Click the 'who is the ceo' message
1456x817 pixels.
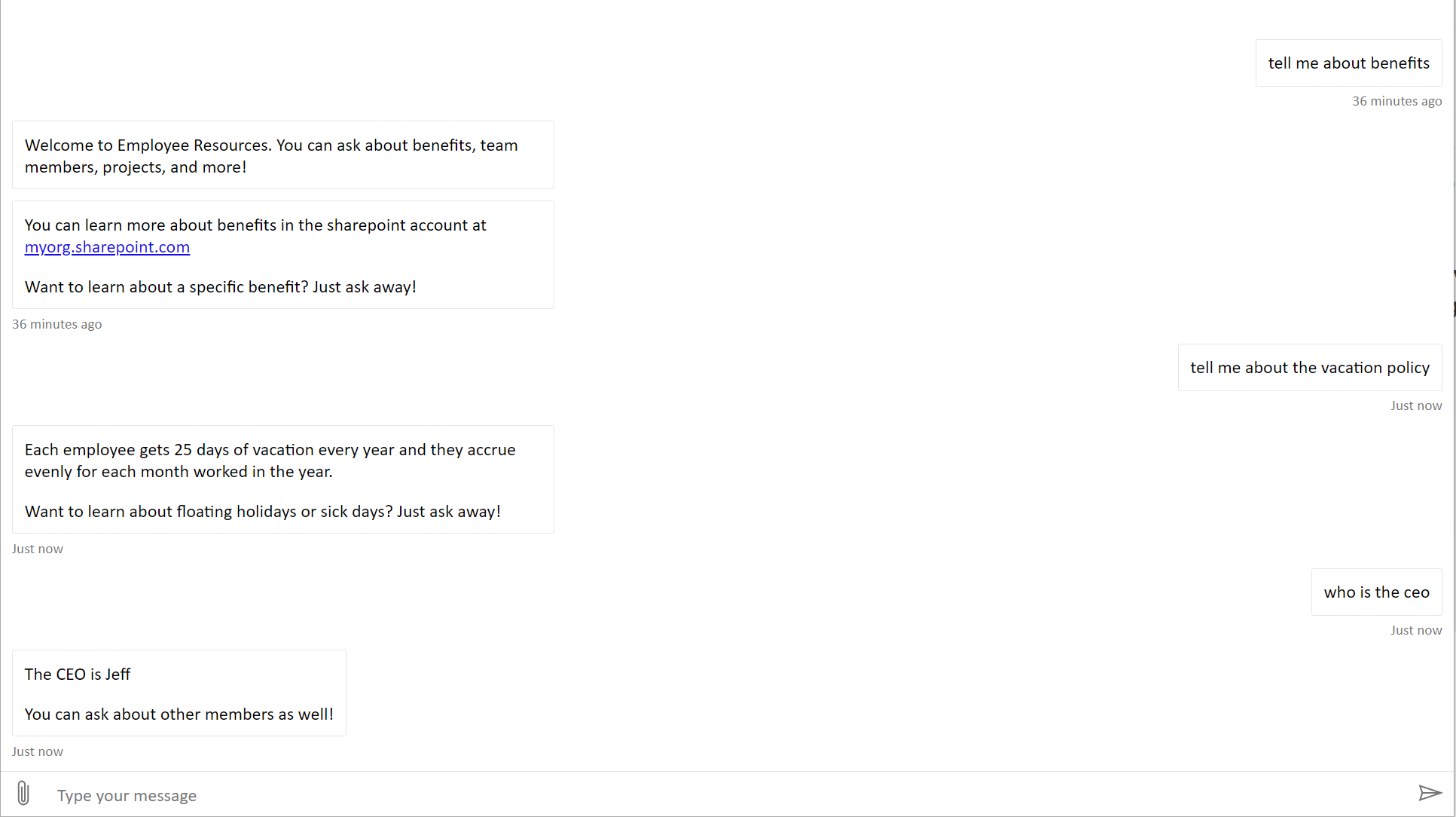tap(1376, 592)
